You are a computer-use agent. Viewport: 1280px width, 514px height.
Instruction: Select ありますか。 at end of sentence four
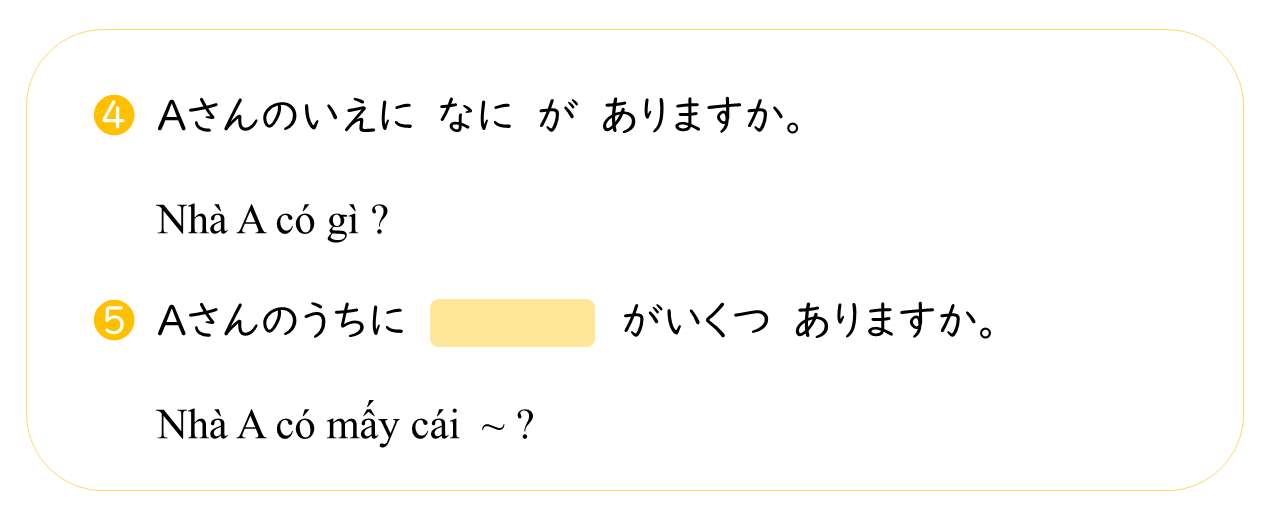[x=705, y=118]
